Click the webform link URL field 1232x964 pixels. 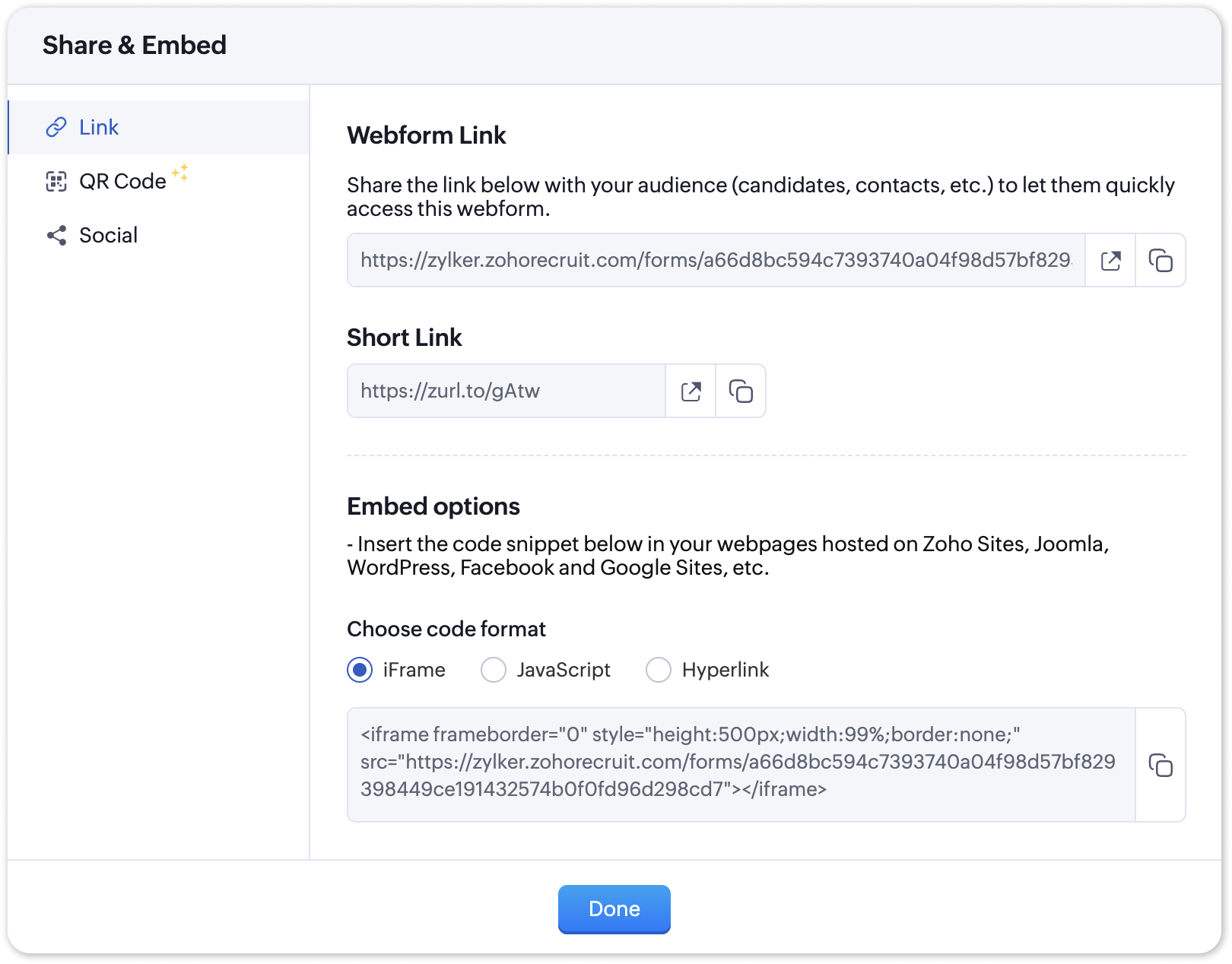[x=715, y=261]
